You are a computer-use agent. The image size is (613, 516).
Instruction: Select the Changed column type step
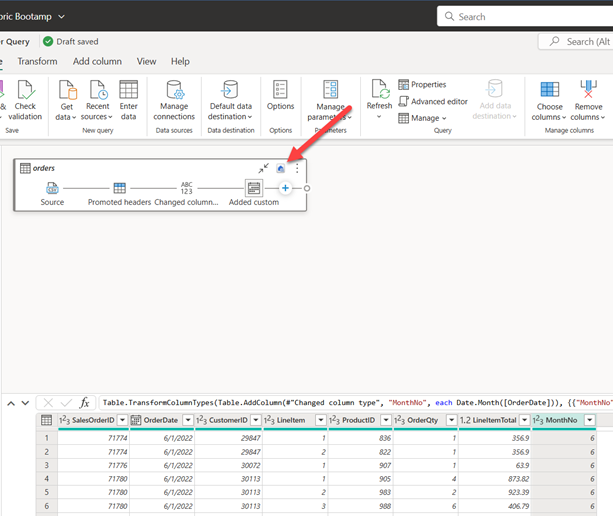click(x=186, y=194)
